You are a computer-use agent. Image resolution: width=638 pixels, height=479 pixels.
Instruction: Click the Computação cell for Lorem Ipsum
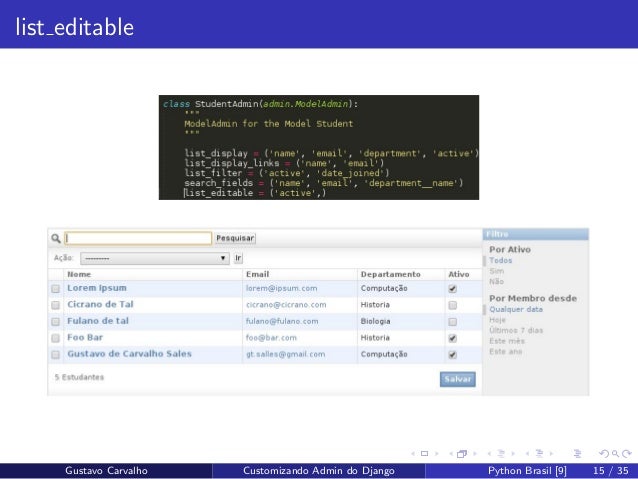384,289
